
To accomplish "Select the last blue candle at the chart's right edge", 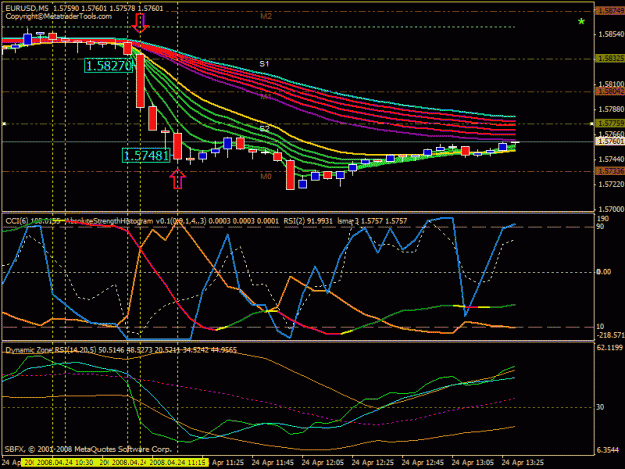I will [503, 147].
